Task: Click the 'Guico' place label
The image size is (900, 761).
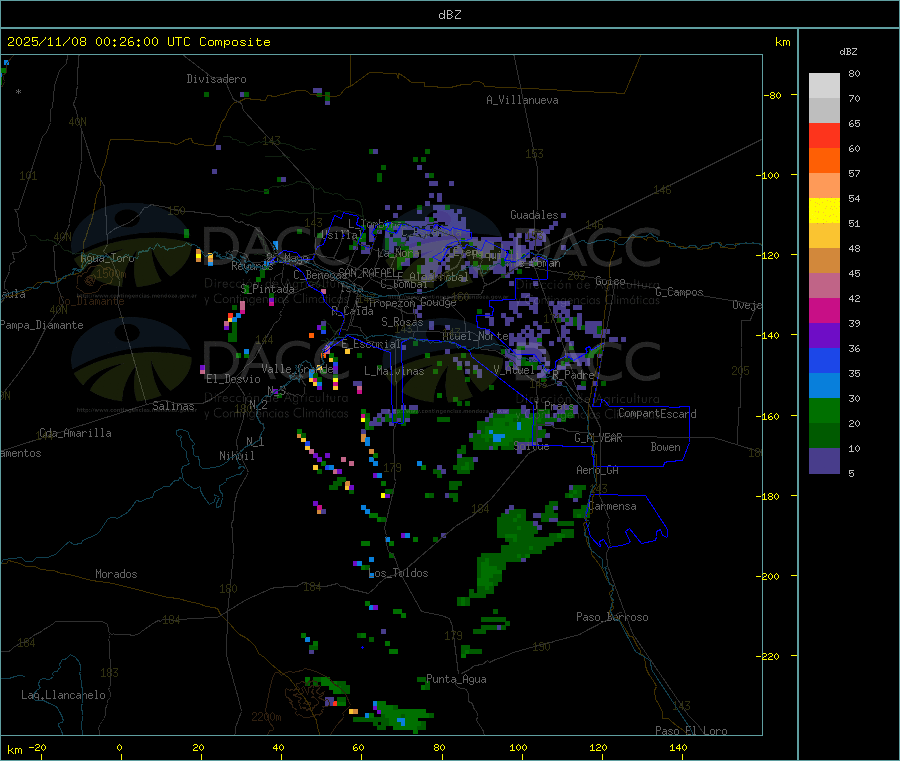Action: pyautogui.click(x=610, y=281)
